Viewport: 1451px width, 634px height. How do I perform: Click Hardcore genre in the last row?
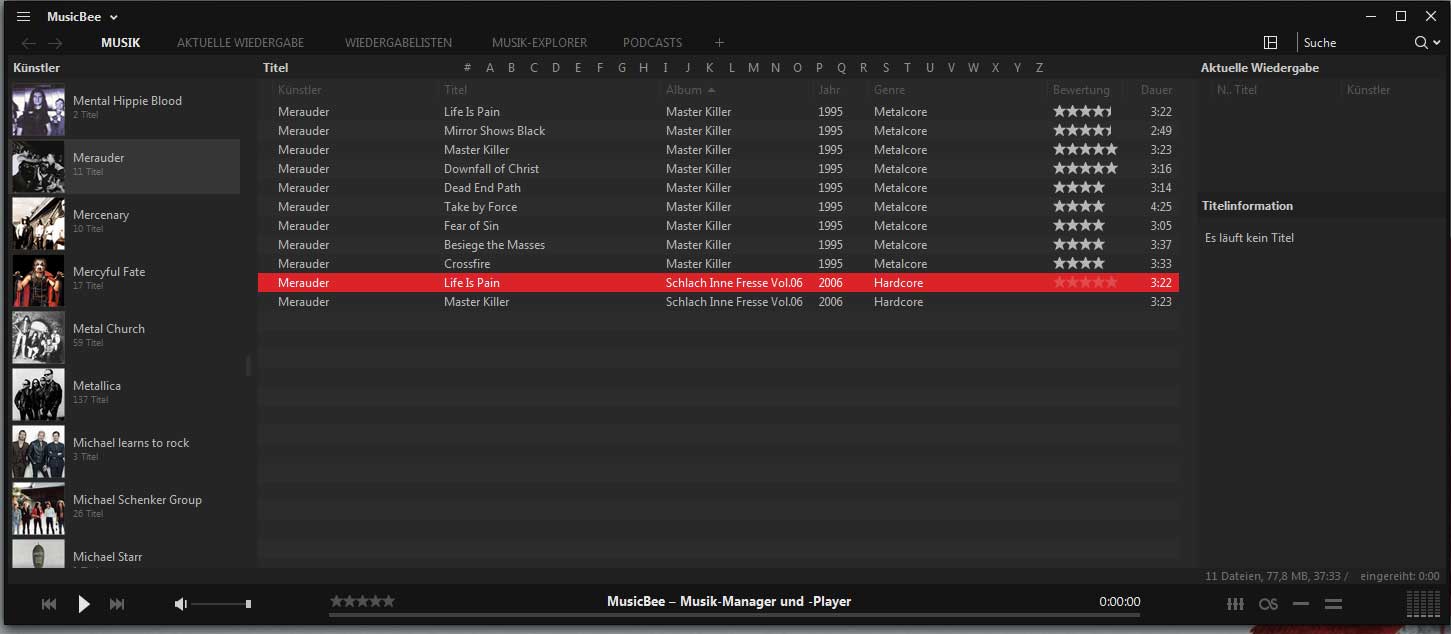898,302
